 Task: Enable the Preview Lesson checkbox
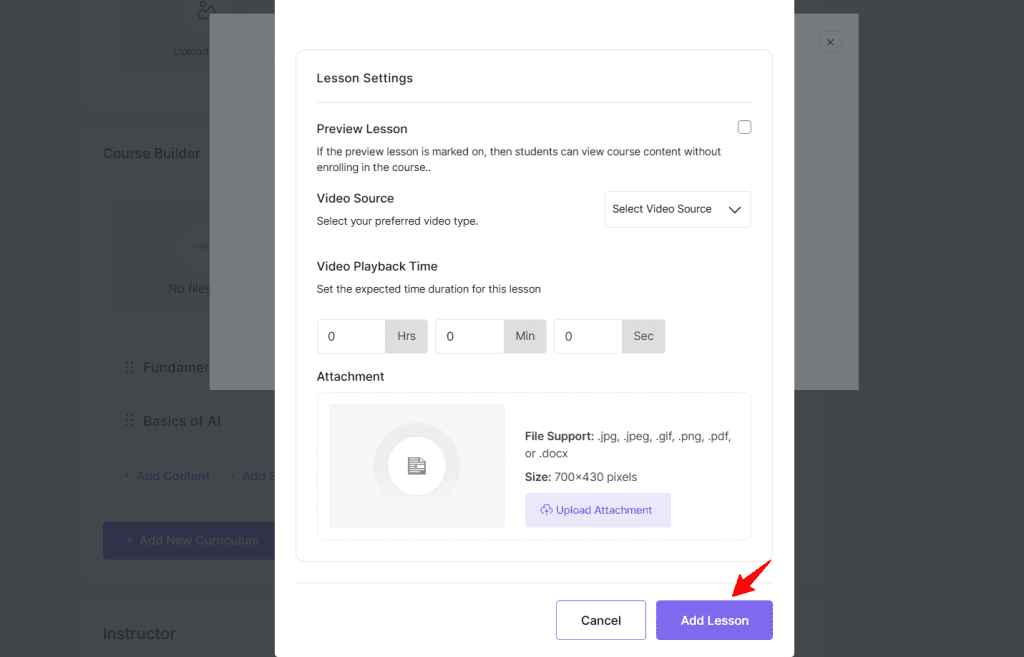point(744,126)
